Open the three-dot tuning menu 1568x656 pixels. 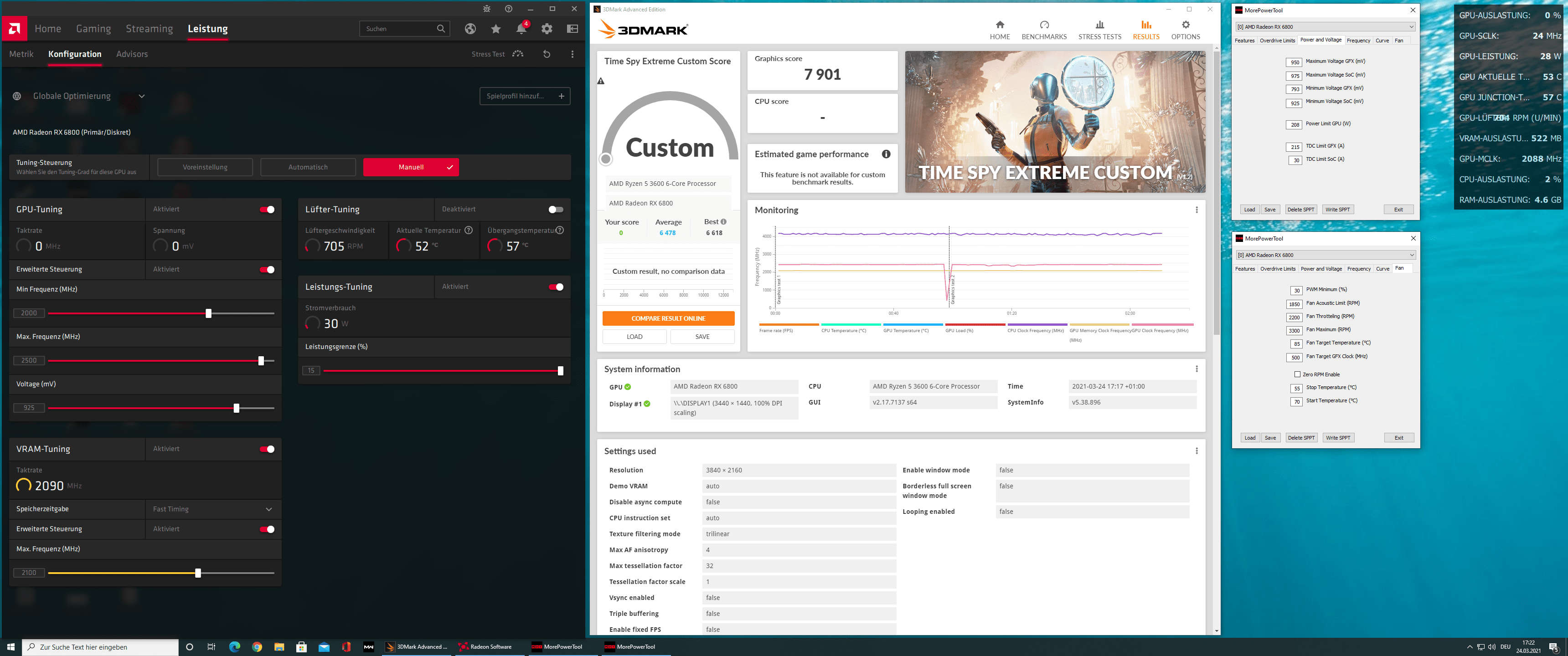tap(572, 54)
